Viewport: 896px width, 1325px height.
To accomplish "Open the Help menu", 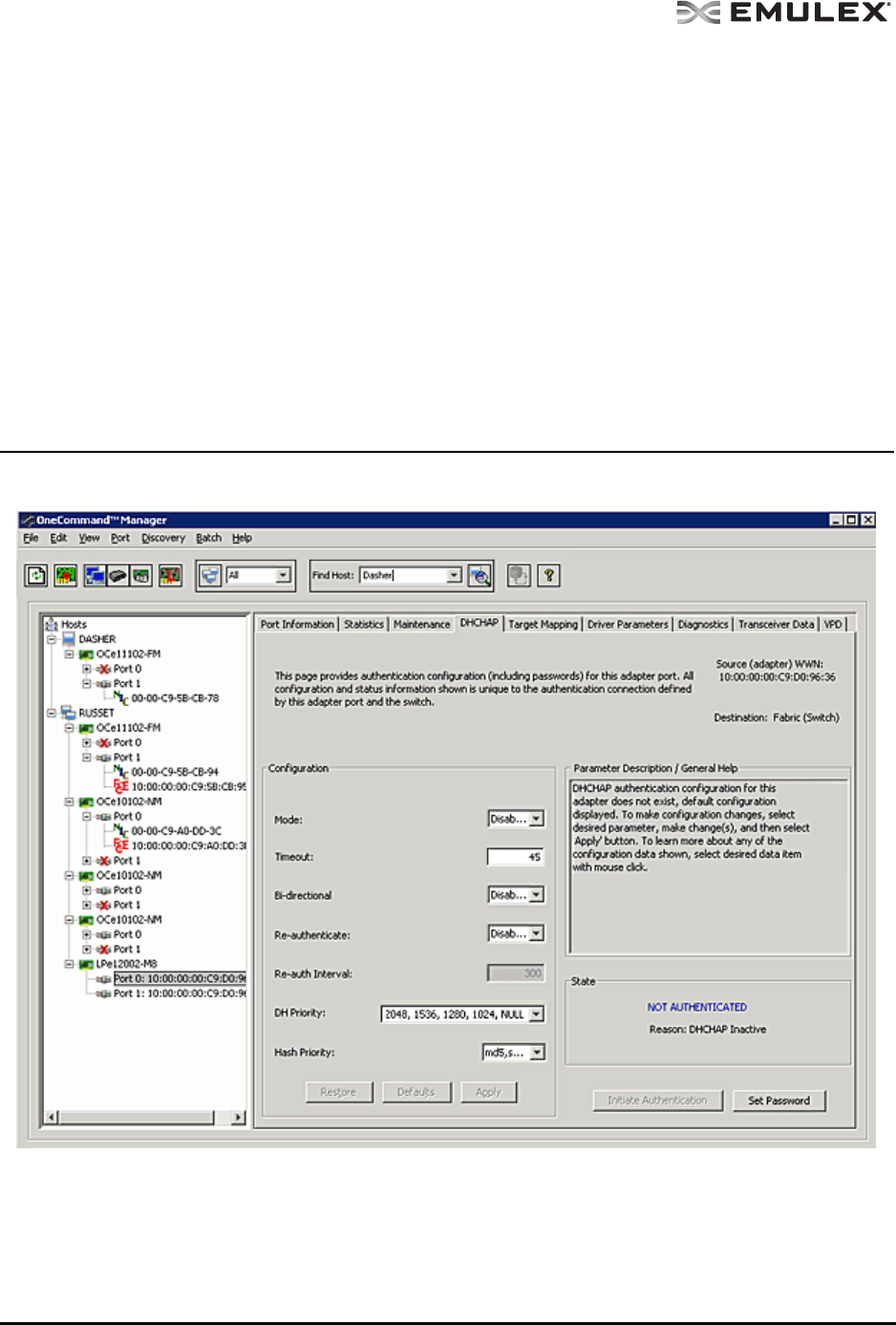I will tap(242, 538).
